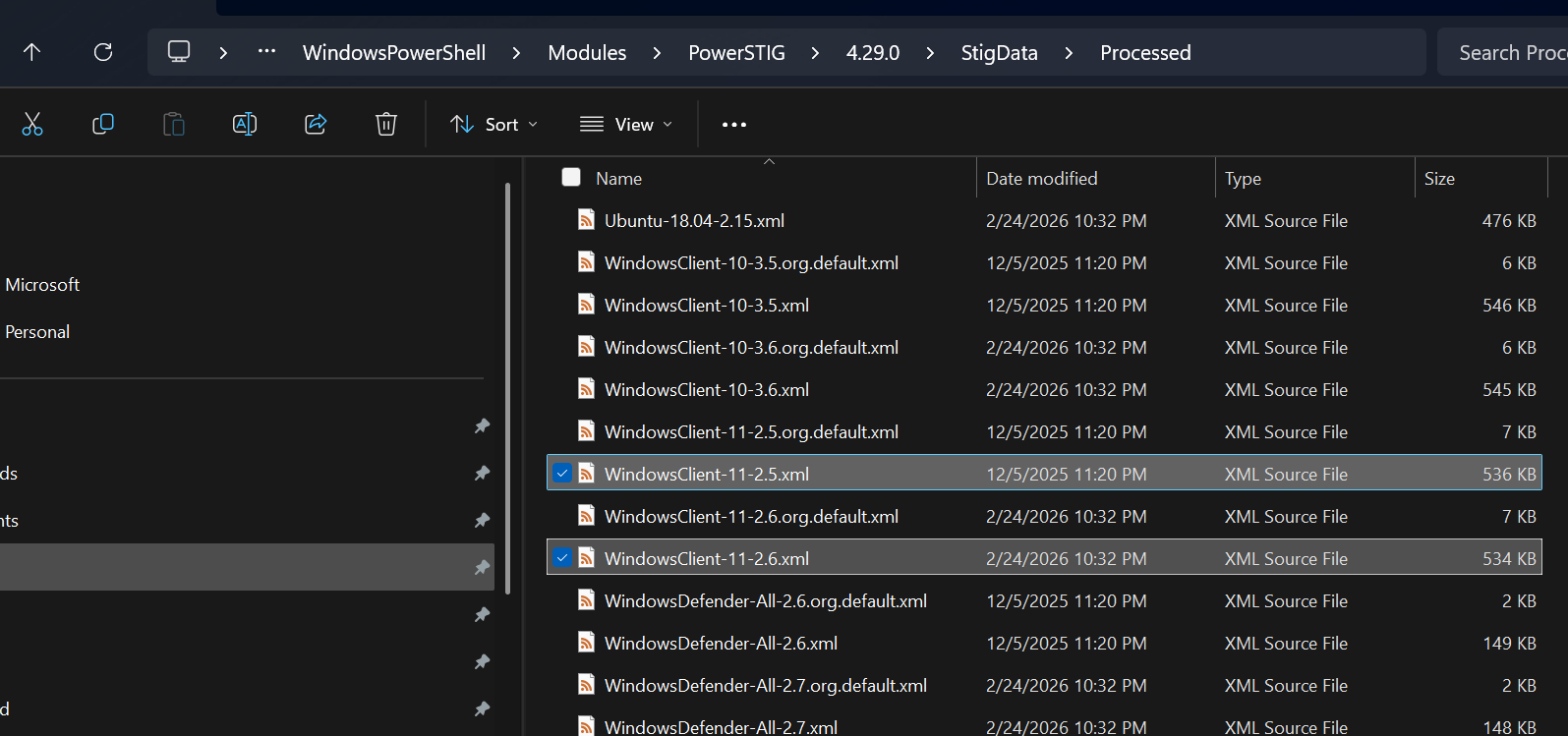1568x736 pixels.
Task: Expand the chevron after 4.29.0 in the breadcrumb
Action: click(x=930, y=53)
